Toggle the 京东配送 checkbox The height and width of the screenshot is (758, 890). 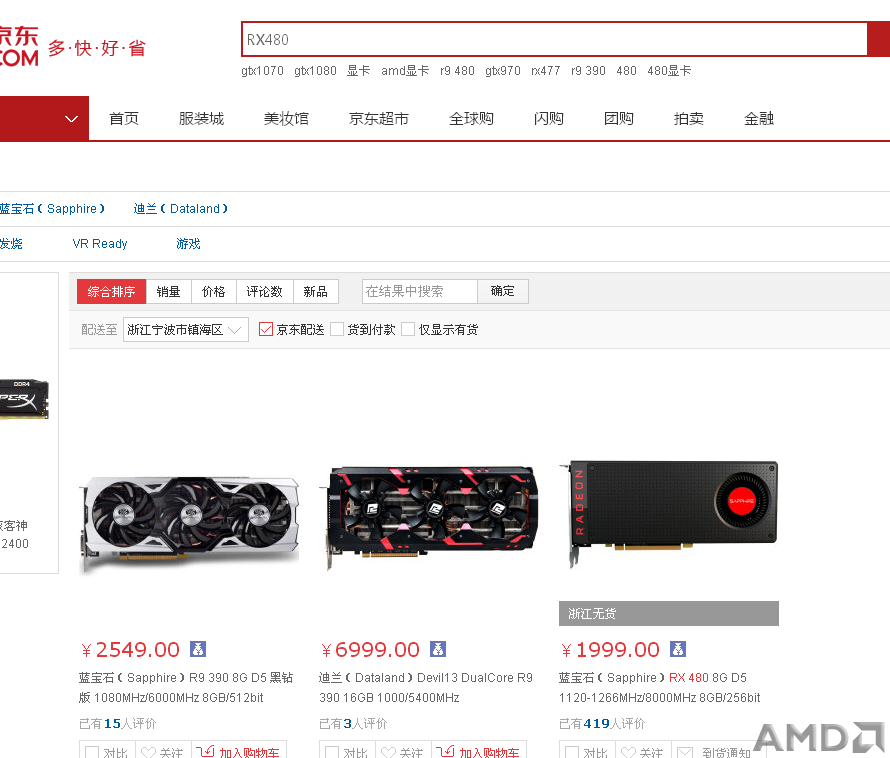click(x=266, y=329)
